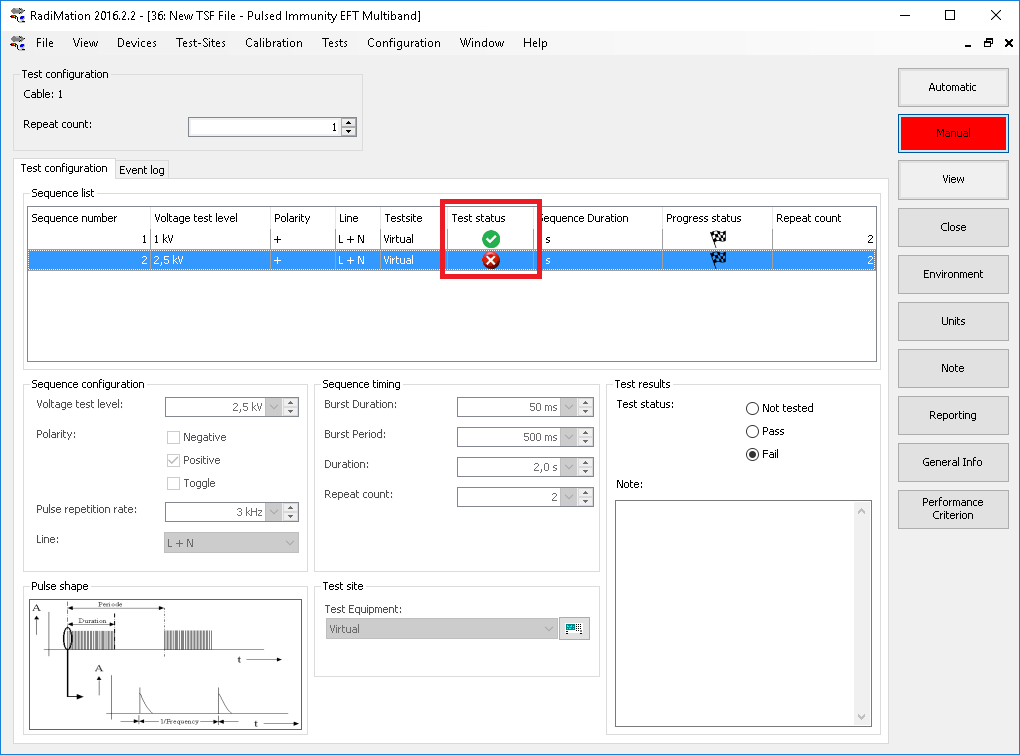Close the inner TSF document window

[x=1008, y=43]
